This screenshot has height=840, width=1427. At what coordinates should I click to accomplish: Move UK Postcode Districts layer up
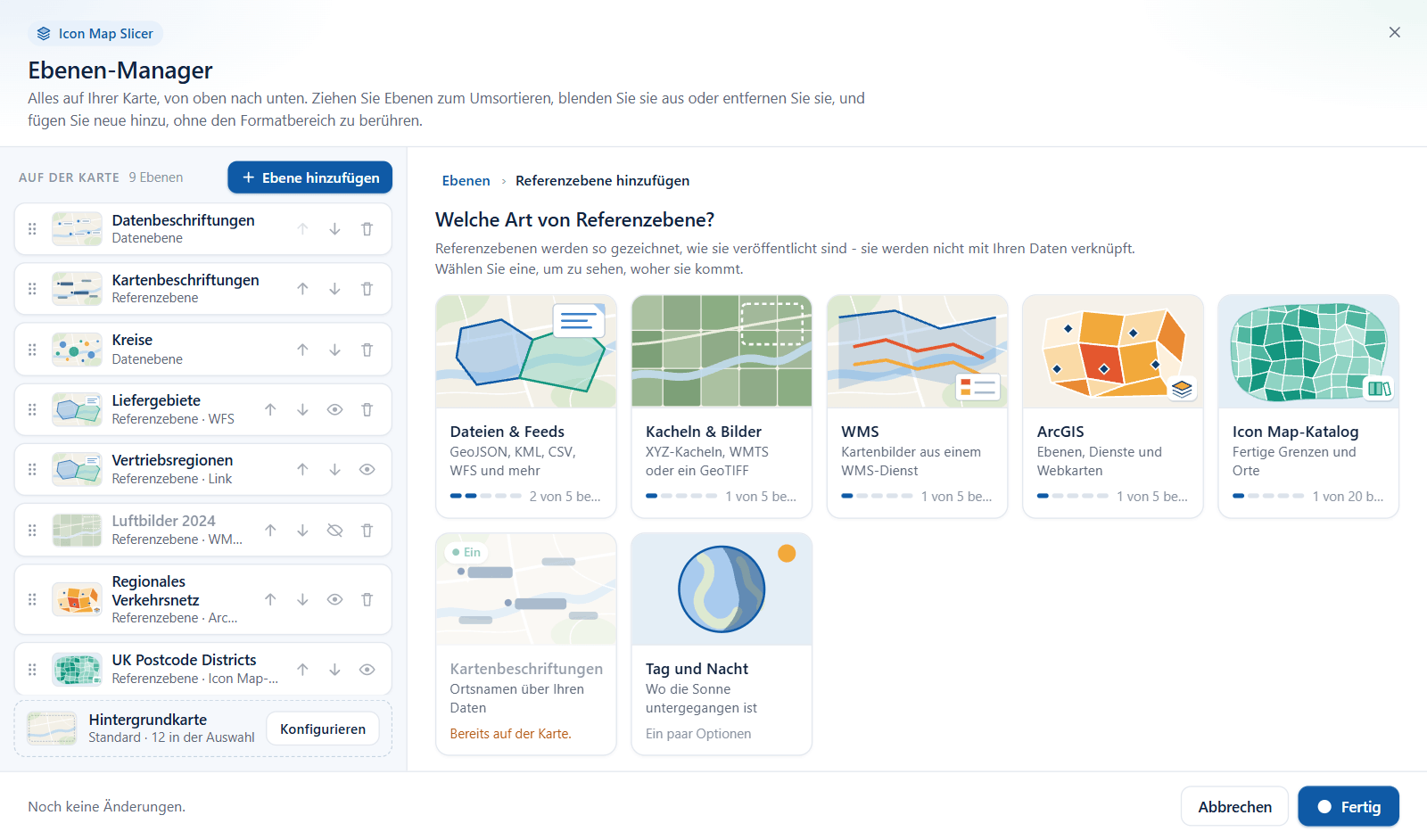[x=302, y=670]
